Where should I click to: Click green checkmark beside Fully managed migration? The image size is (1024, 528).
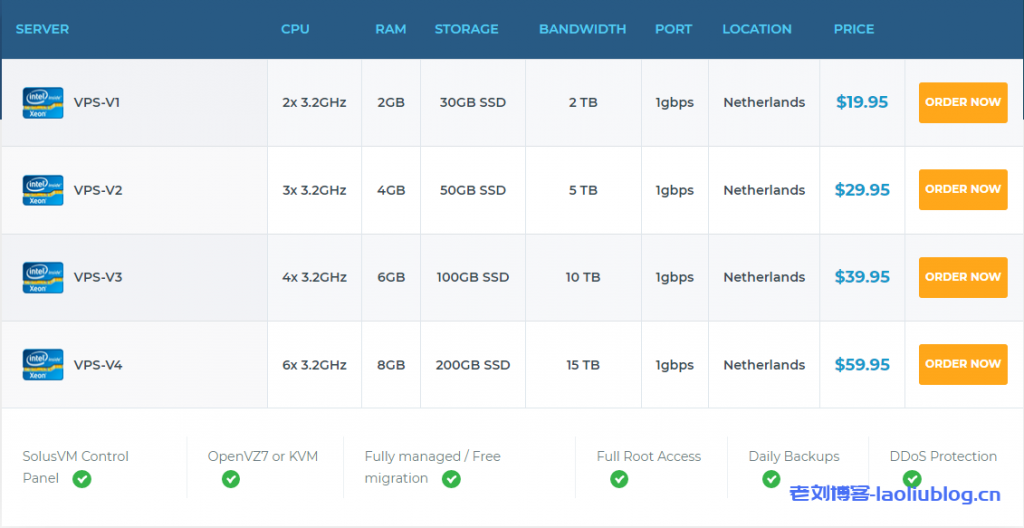pos(451,479)
